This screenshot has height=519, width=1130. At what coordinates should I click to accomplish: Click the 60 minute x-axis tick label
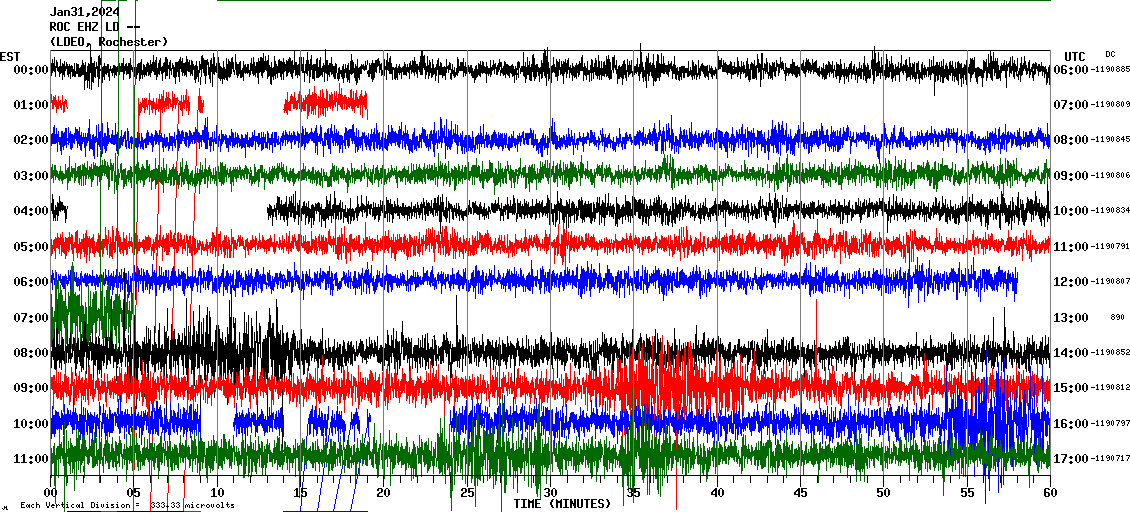1049,493
